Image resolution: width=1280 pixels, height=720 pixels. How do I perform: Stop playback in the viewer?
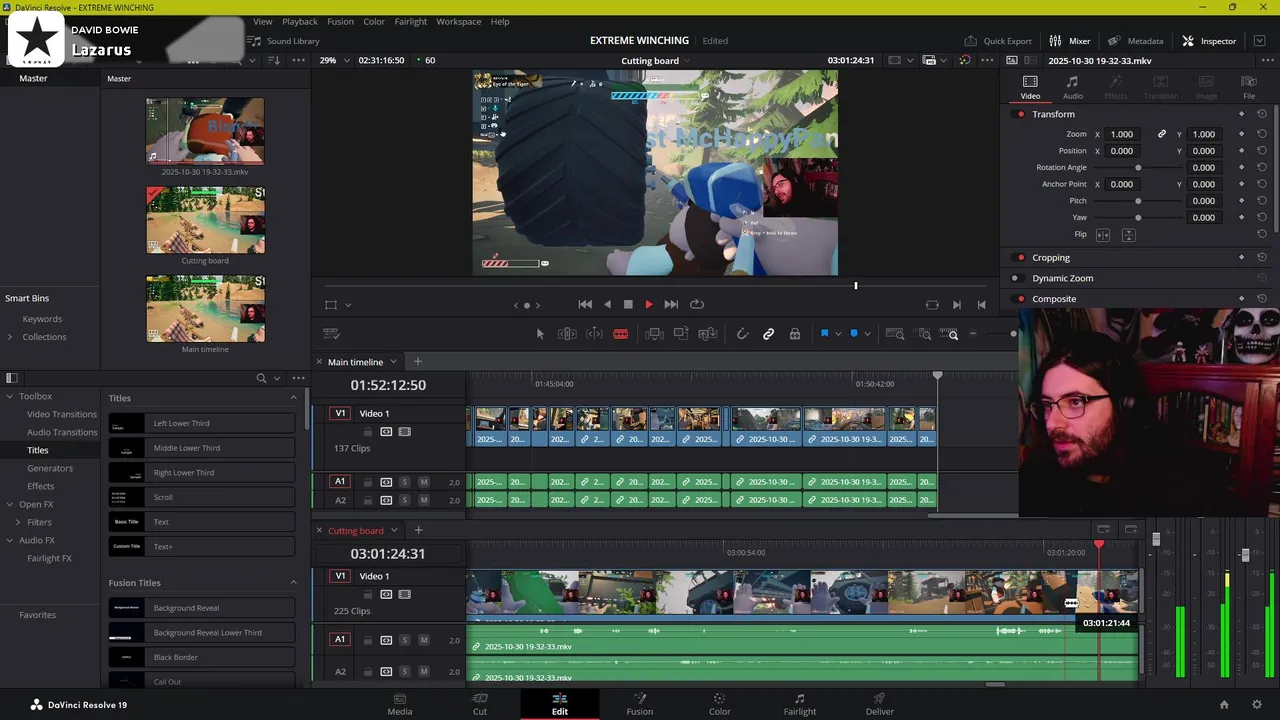click(628, 304)
